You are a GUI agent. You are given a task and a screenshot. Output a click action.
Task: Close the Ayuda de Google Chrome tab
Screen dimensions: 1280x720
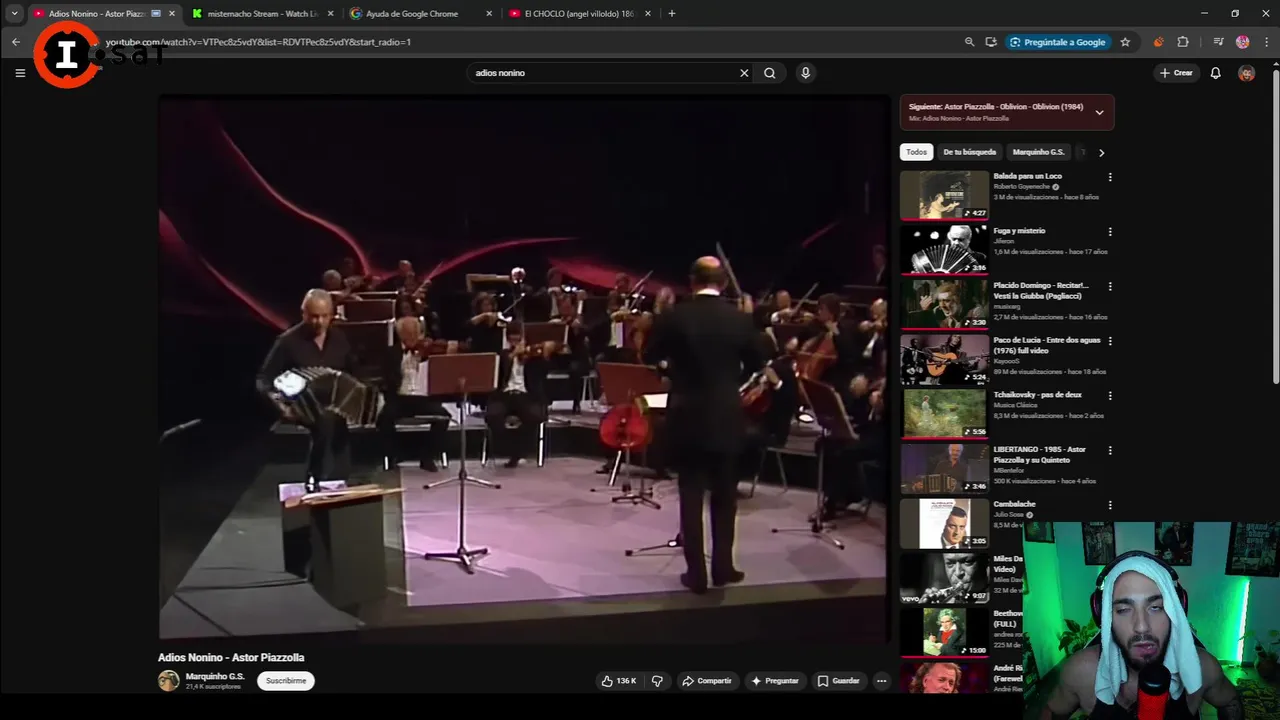tap(489, 14)
